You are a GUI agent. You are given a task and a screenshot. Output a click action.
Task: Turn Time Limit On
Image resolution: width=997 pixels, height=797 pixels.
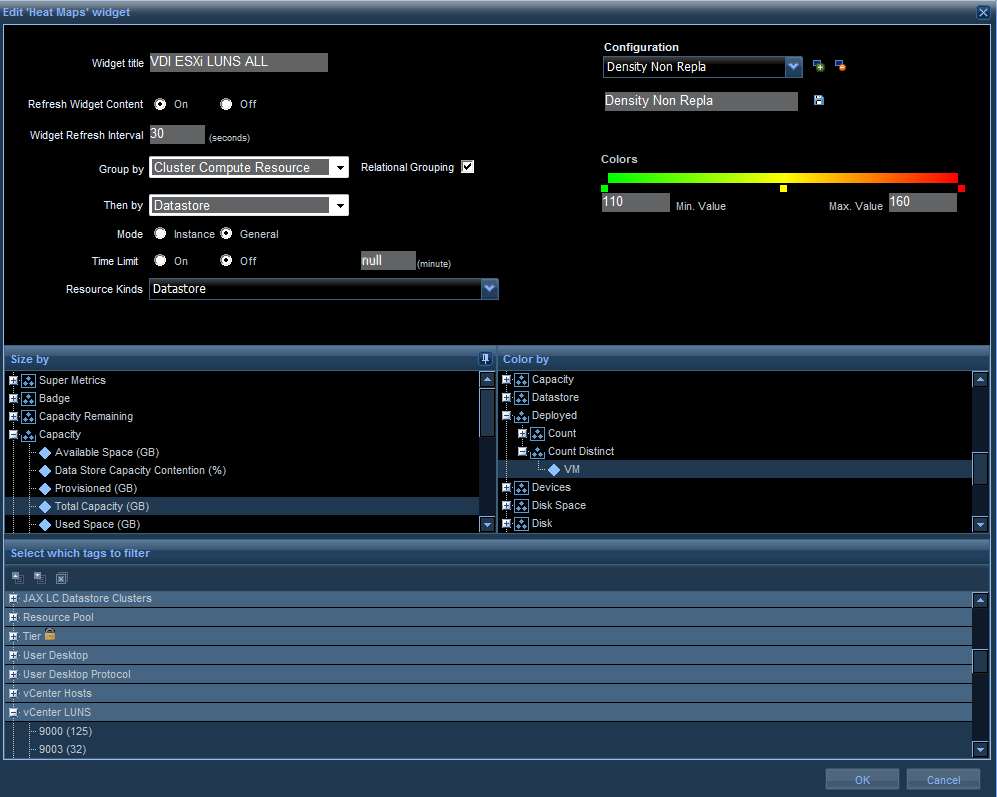click(x=160, y=261)
